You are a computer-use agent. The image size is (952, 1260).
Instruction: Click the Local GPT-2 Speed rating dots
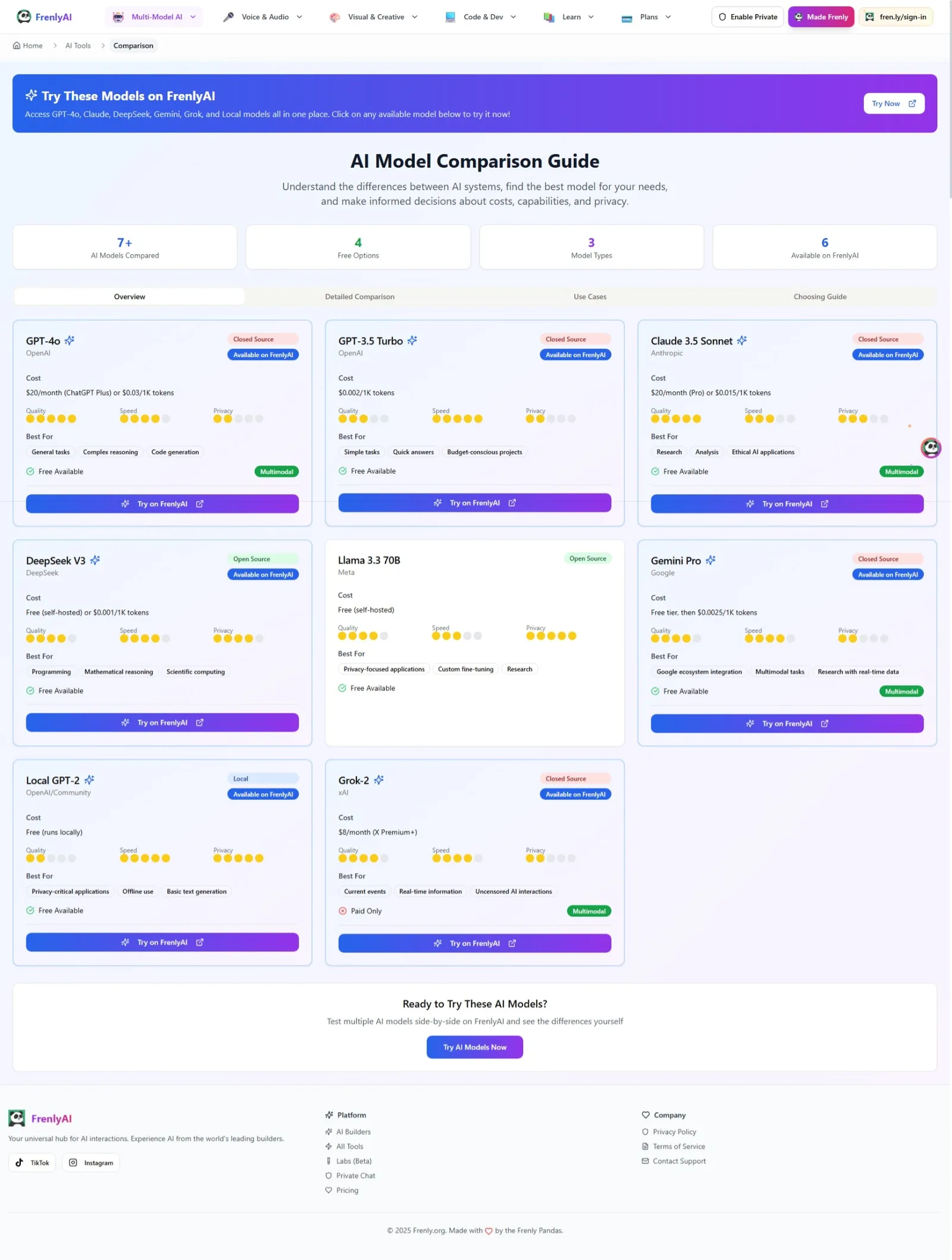coord(145,858)
